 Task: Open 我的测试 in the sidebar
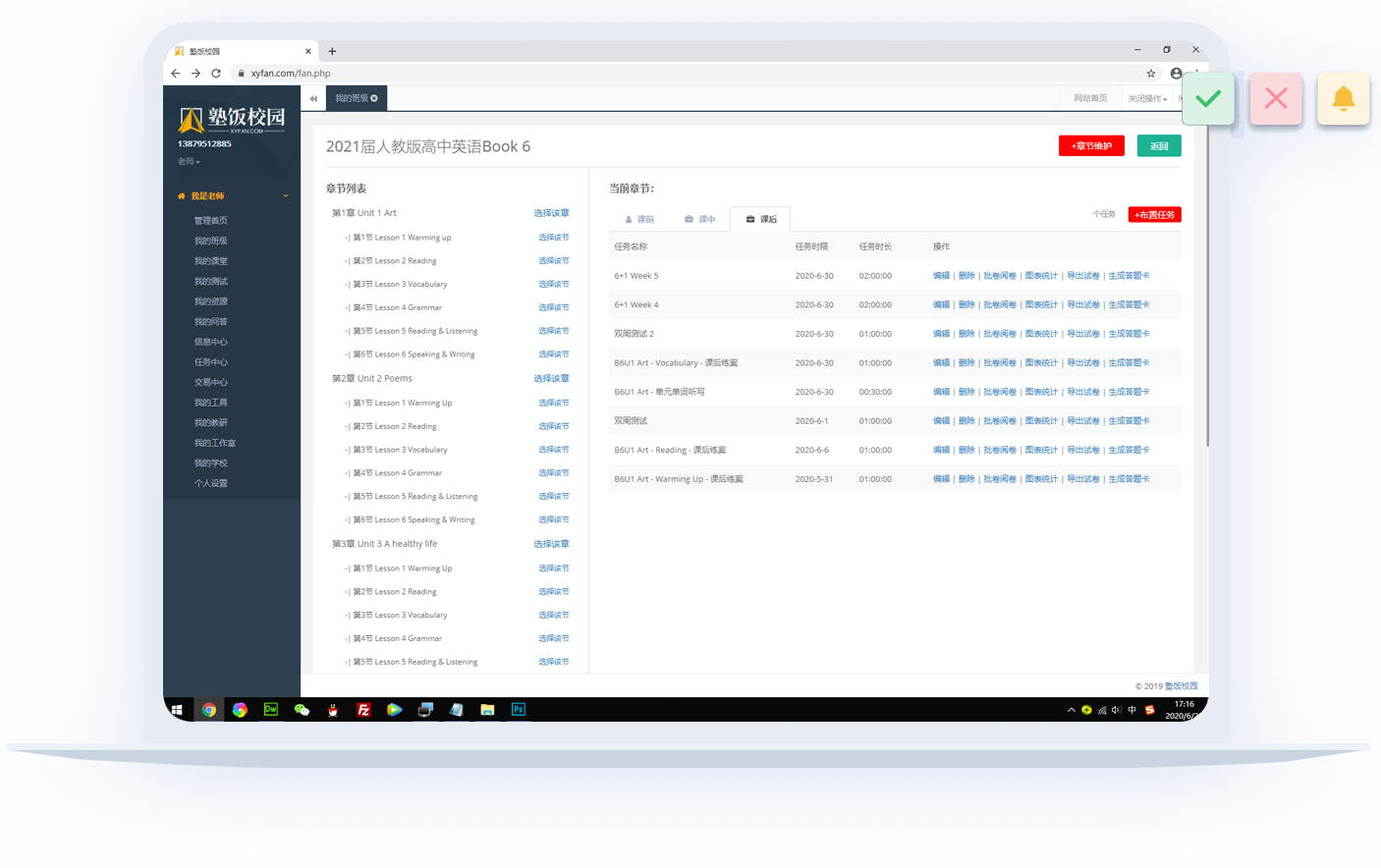click(210, 282)
